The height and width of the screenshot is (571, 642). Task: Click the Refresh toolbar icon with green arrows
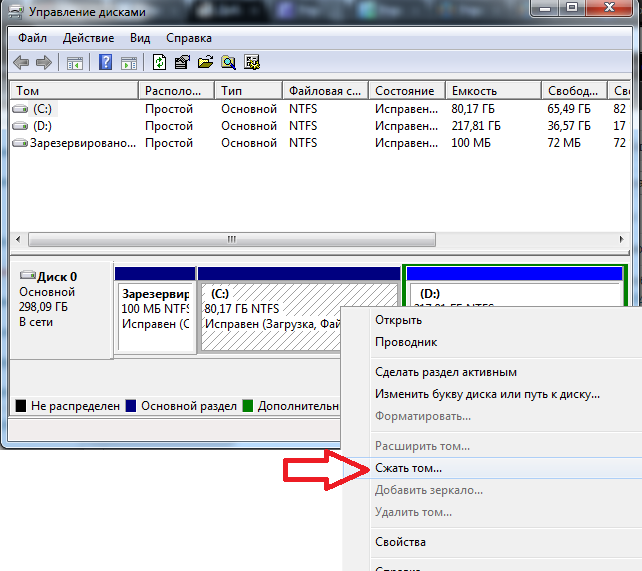coord(160,62)
